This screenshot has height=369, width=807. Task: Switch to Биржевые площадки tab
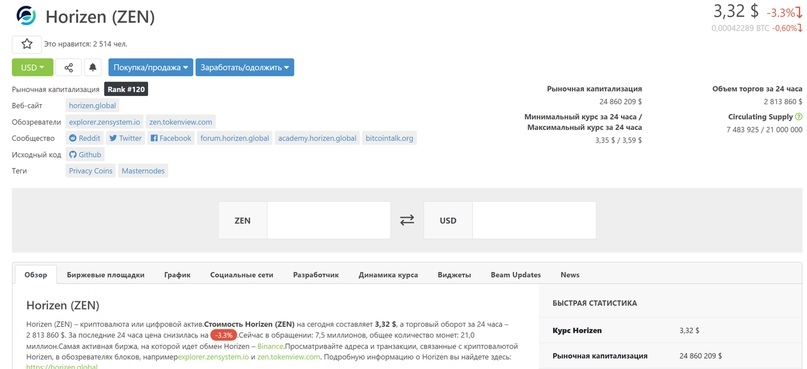click(106, 275)
